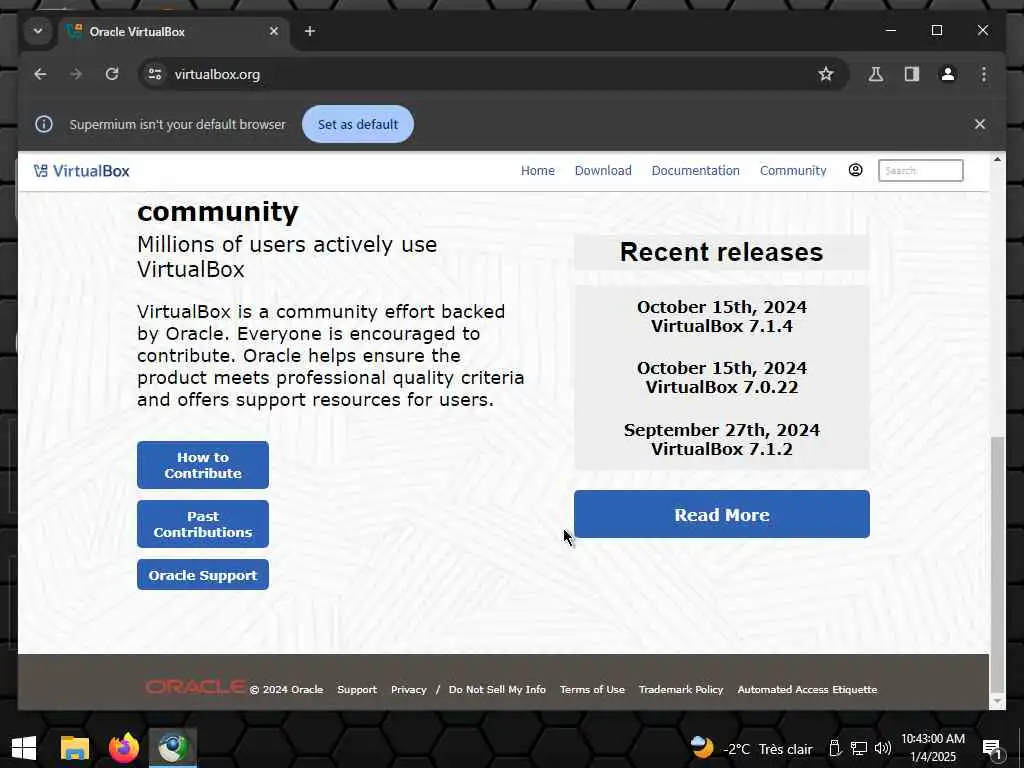Click the Oracle Support button

click(202, 575)
